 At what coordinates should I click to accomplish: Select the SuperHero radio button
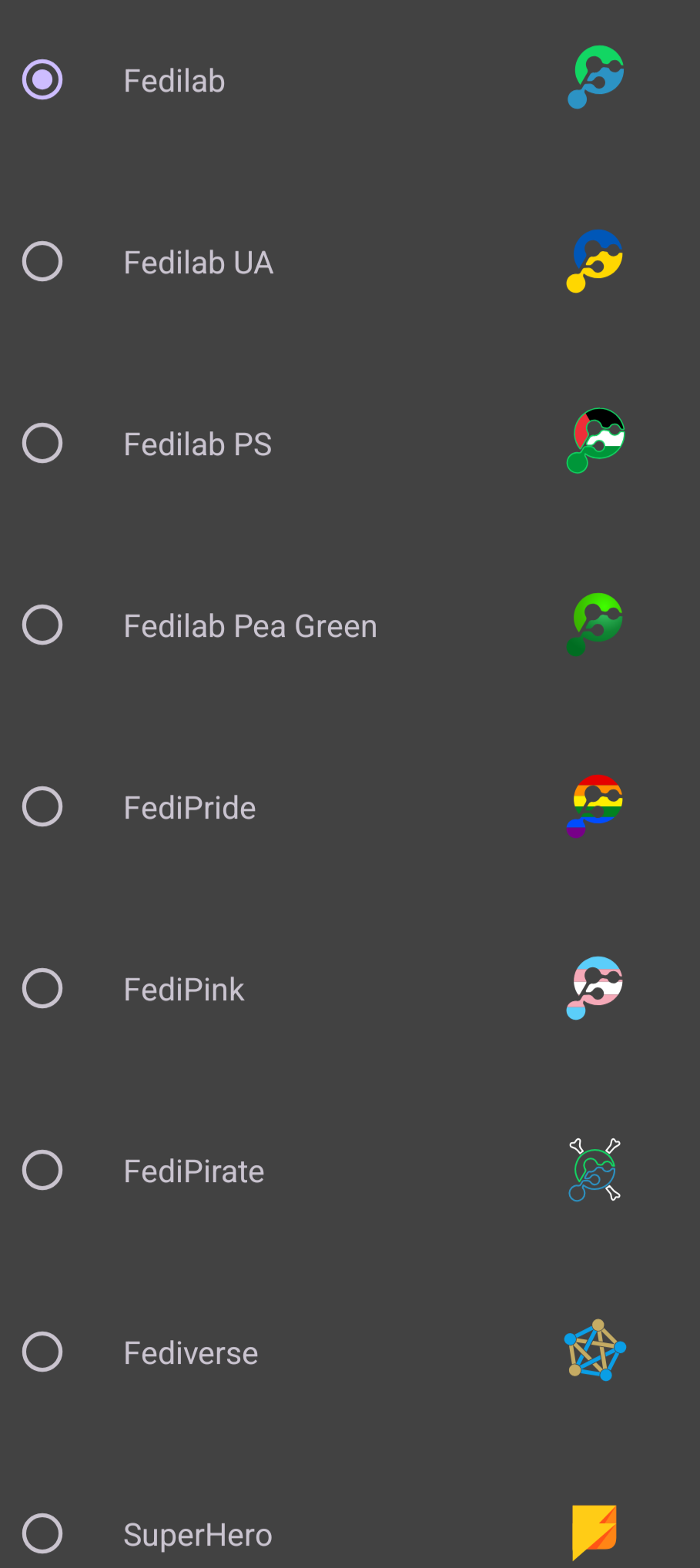click(x=42, y=1533)
